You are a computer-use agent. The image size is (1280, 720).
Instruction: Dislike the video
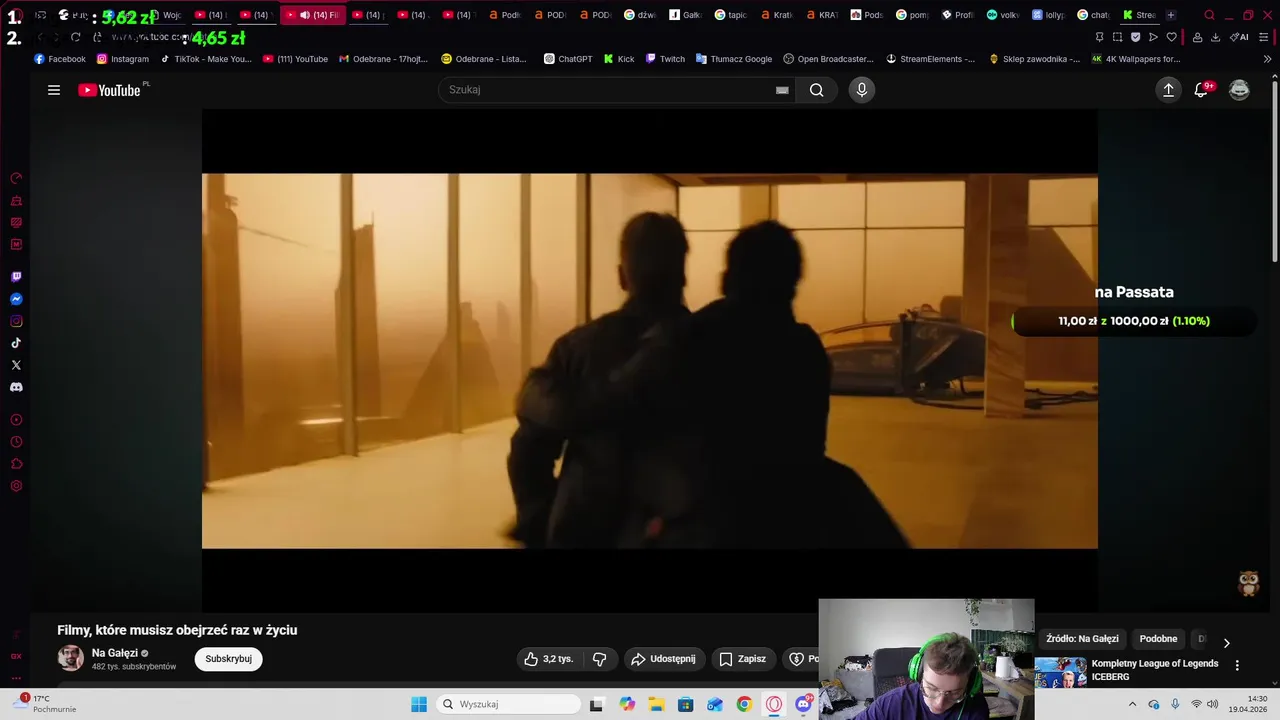pyautogui.click(x=599, y=659)
